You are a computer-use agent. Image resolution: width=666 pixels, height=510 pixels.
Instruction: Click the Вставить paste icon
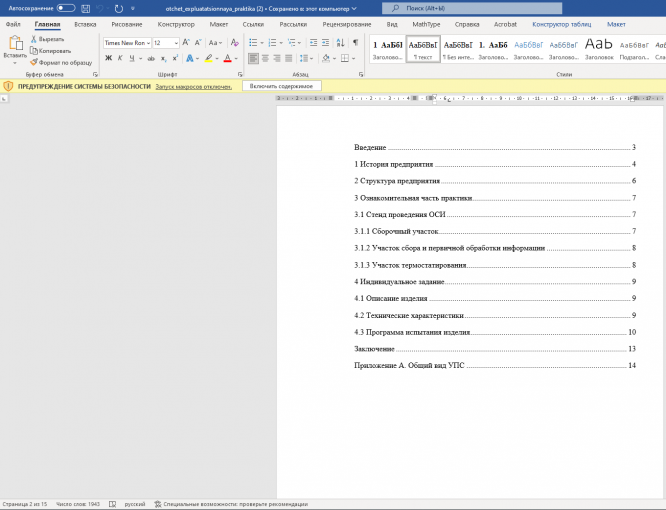(15, 45)
